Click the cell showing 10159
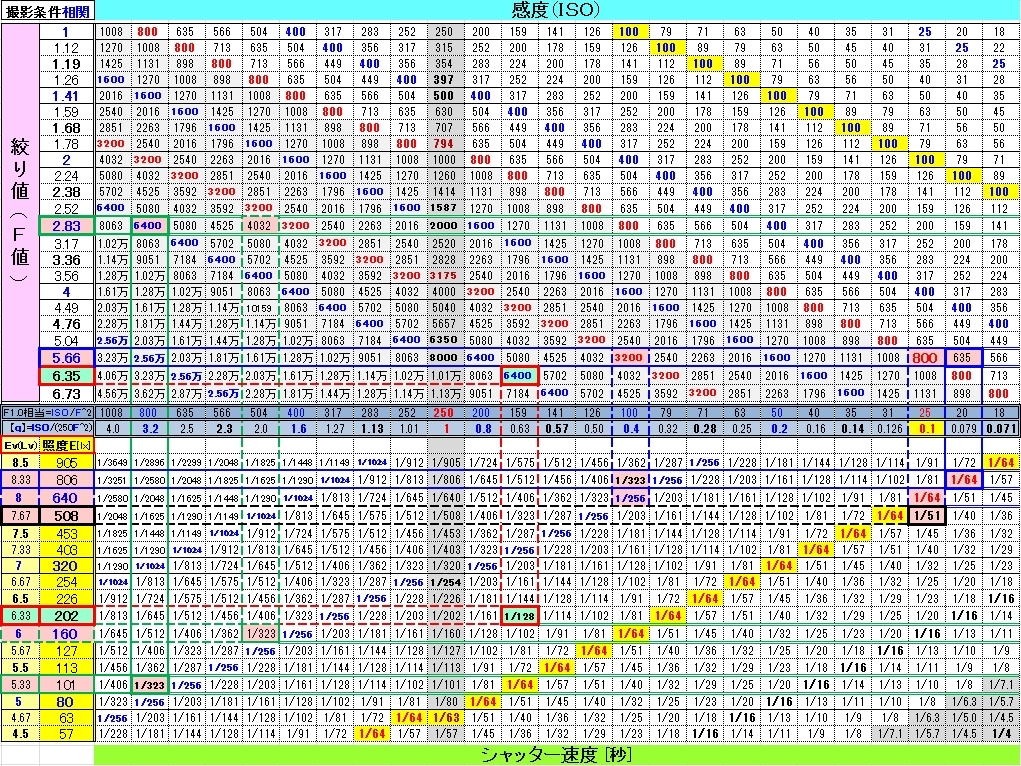Viewport: 1021px width, 766px height. (259, 308)
